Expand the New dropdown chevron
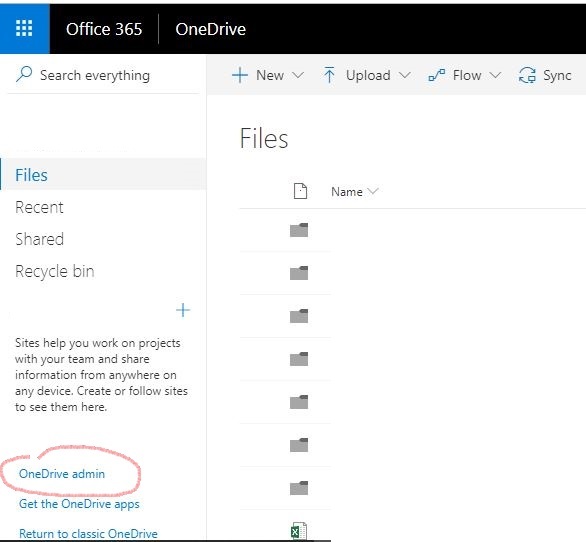 pyautogui.click(x=297, y=75)
